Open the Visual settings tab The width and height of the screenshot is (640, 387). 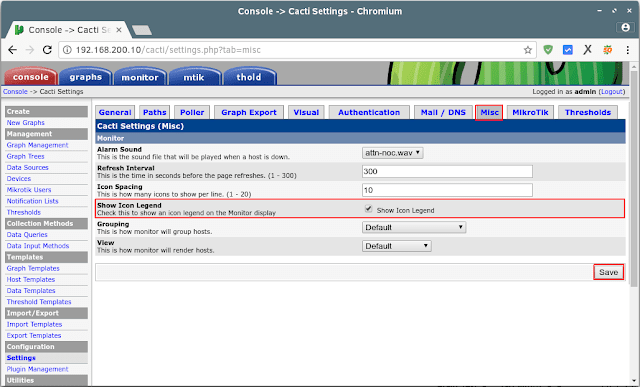(x=306, y=112)
